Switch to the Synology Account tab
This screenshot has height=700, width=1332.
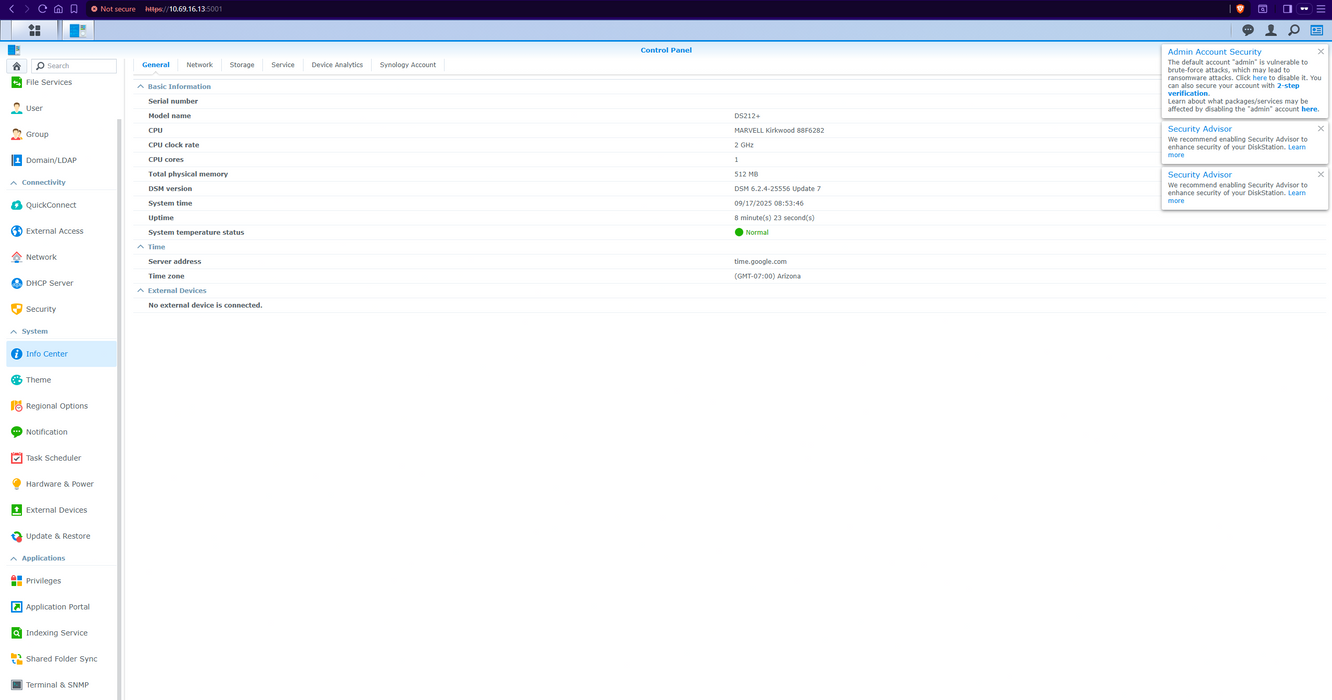(408, 65)
